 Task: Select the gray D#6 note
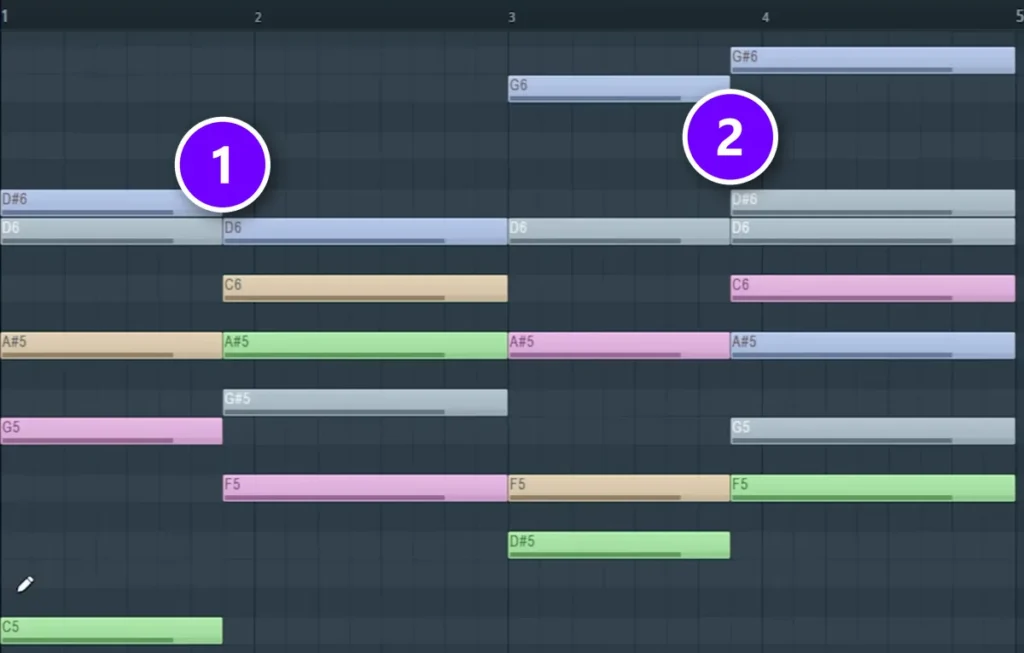pyautogui.click(x=872, y=203)
